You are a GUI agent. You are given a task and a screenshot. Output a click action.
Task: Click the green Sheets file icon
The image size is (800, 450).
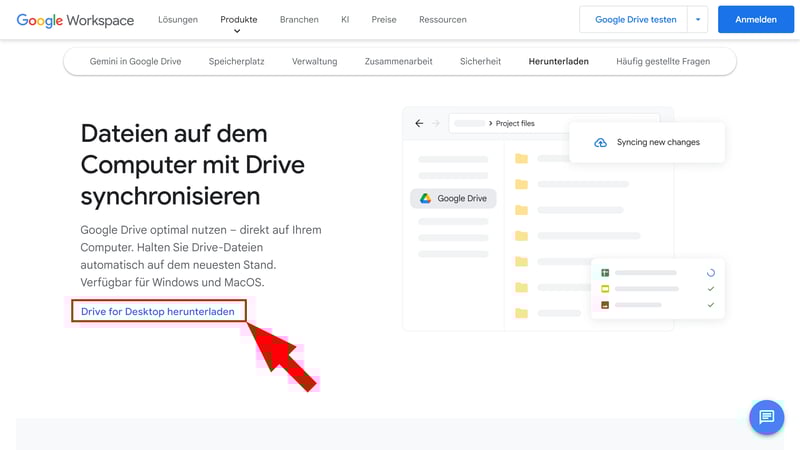pos(605,273)
